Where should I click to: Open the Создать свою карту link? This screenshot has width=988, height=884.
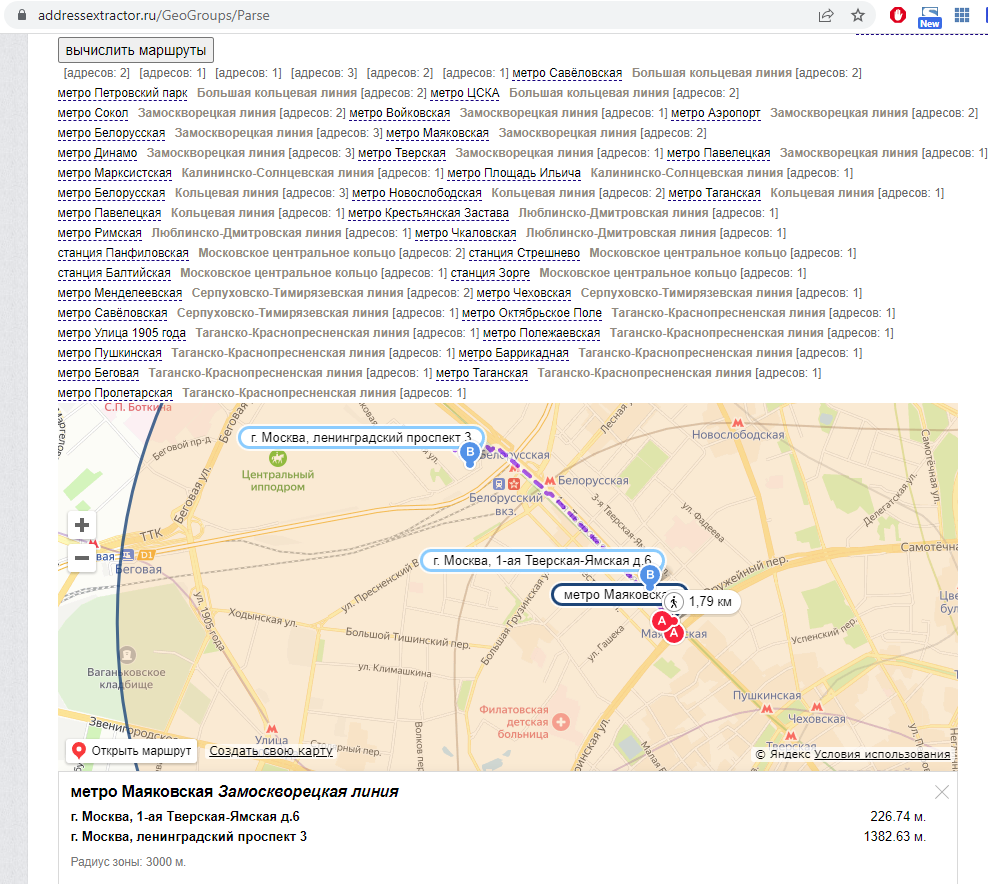coord(271,750)
